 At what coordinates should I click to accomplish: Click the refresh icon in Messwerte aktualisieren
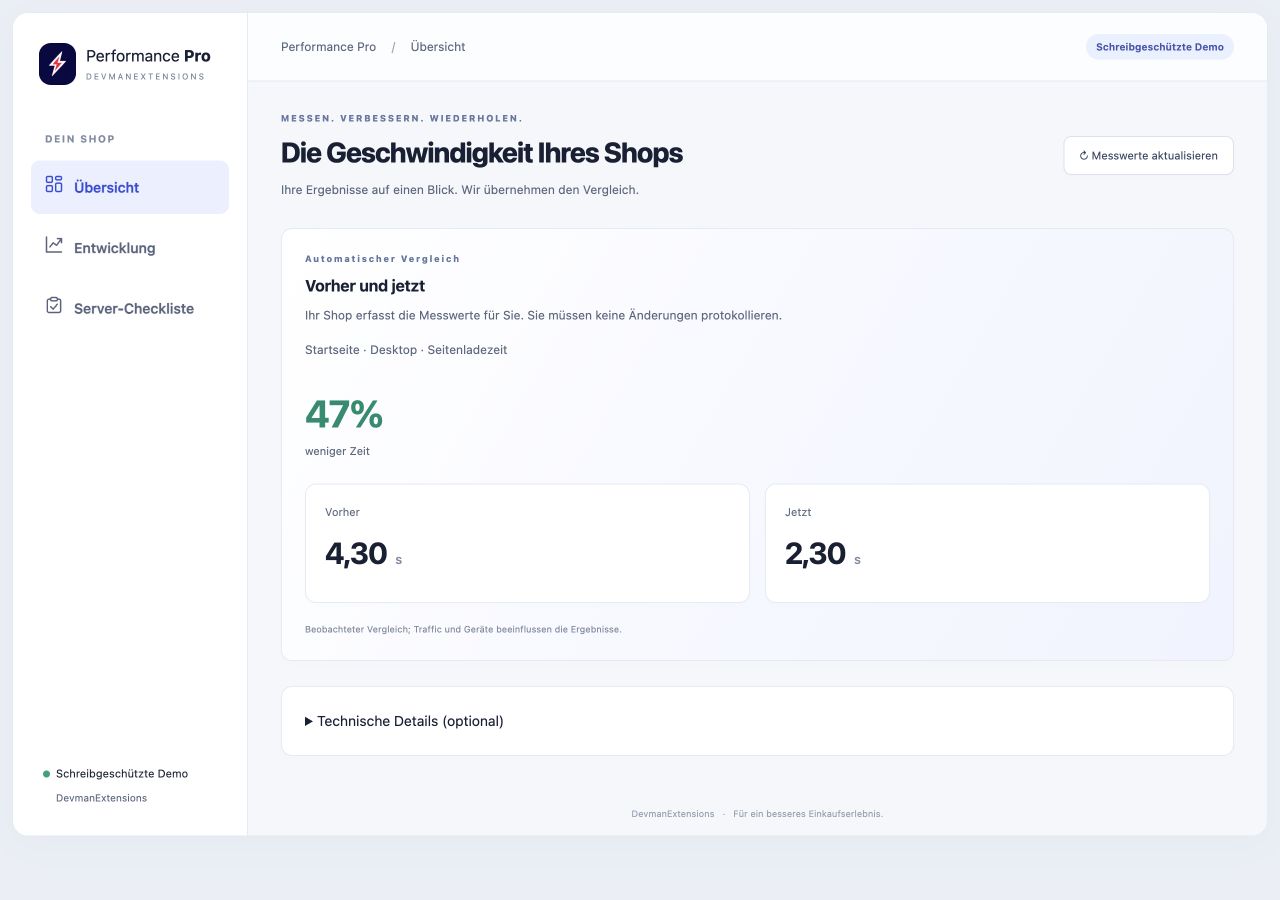point(1084,156)
